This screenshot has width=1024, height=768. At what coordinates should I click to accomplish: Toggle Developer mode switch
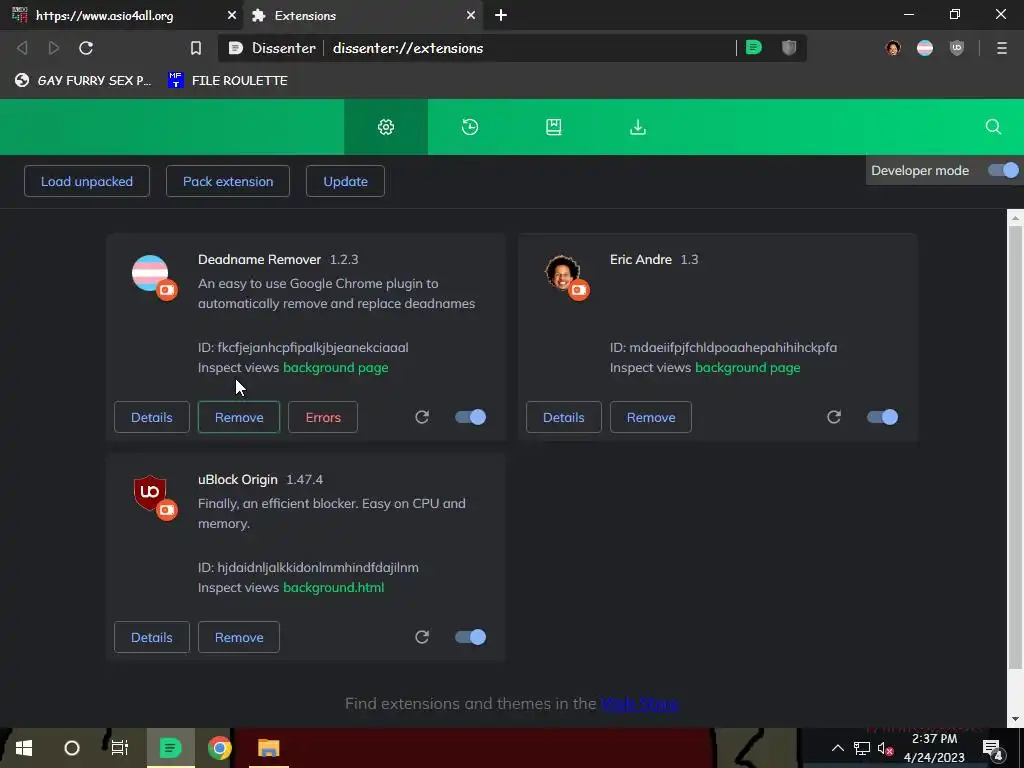click(1003, 170)
